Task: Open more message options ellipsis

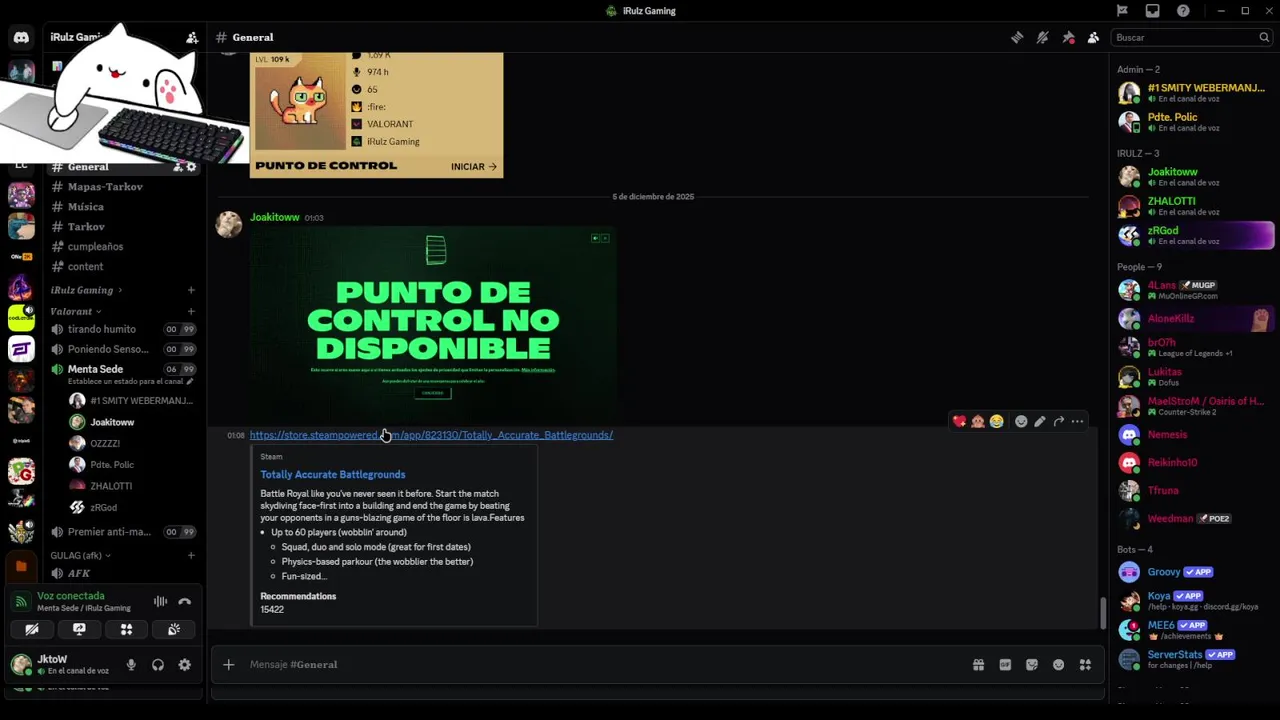Action: (x=1077, y=422)
